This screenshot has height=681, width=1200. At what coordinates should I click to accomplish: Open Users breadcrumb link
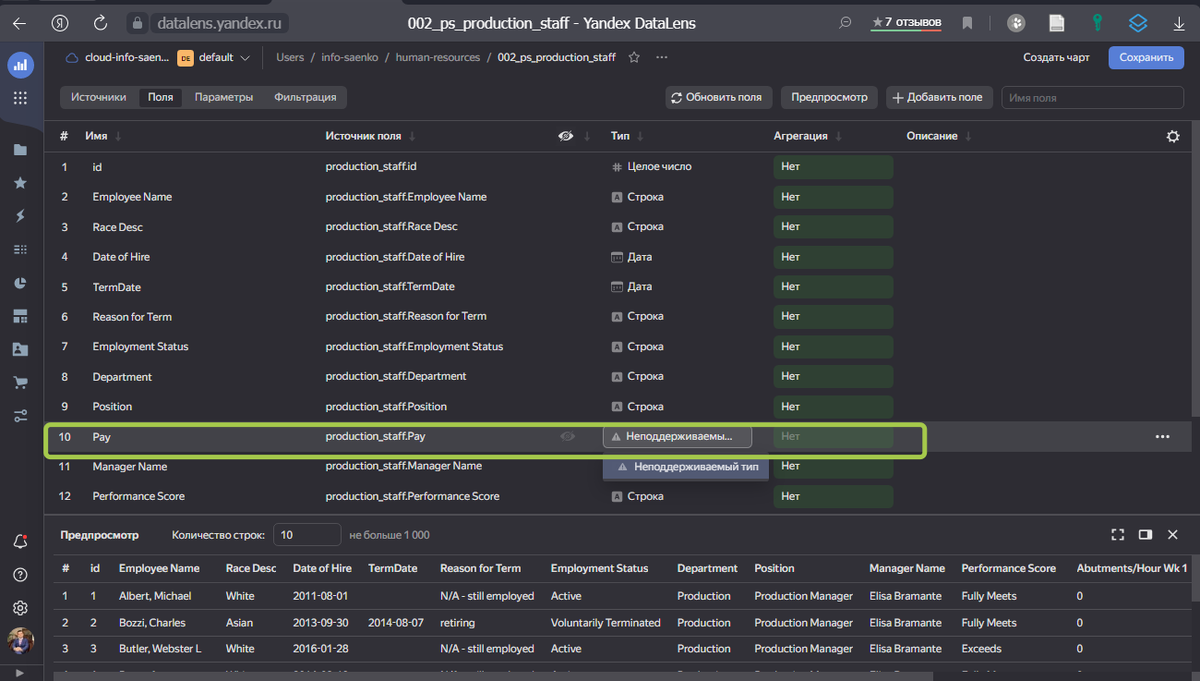290,58
